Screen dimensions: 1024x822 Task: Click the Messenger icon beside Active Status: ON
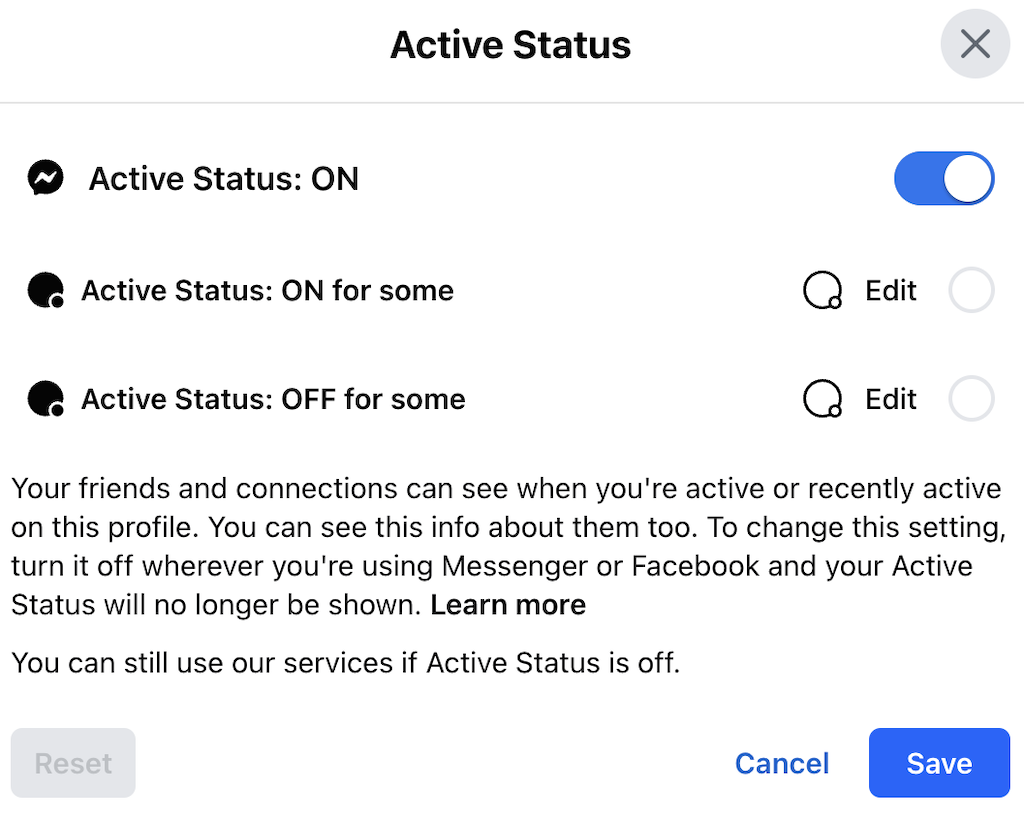click(x=46, y=179)
